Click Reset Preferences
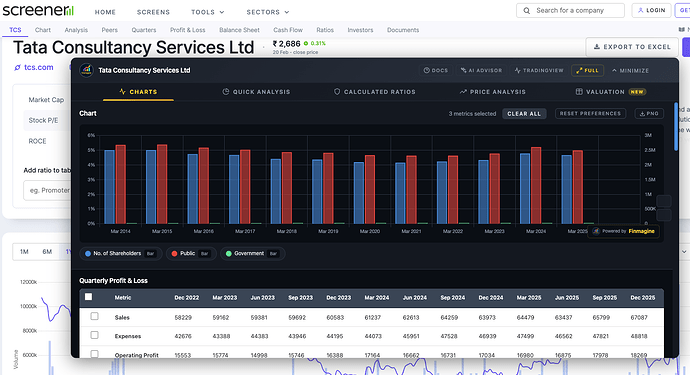This screenshot has width=690, height=375. click(x=590, y=114)
